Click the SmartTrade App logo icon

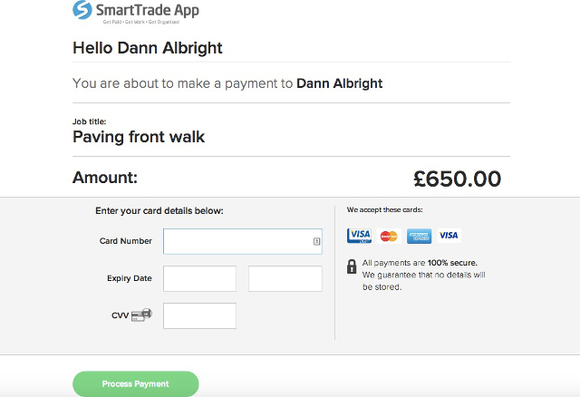click(x=82, y=10)
